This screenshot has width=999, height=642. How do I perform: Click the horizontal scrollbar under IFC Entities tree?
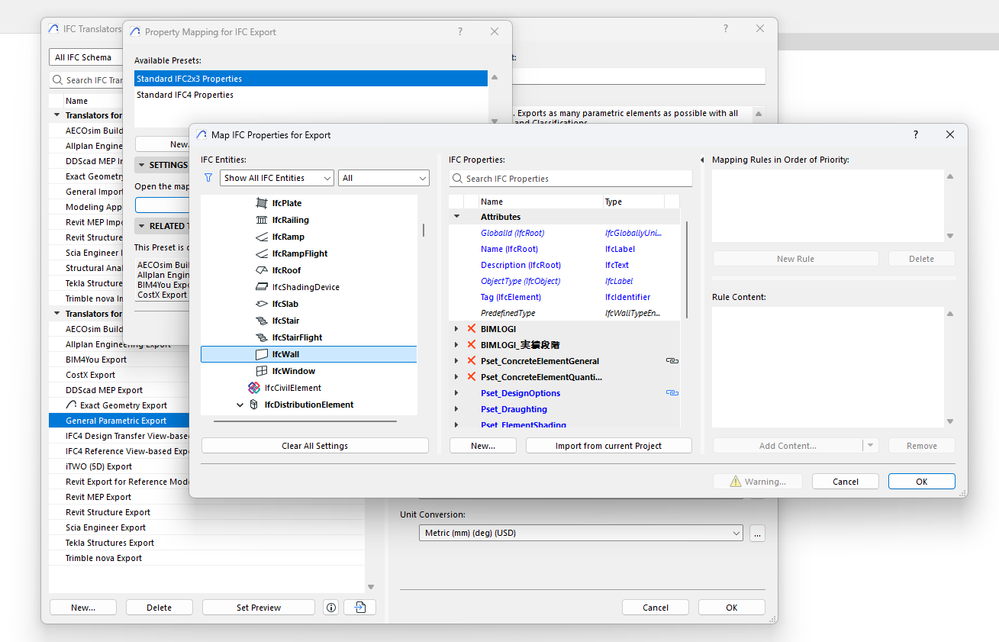coord(305,421)
